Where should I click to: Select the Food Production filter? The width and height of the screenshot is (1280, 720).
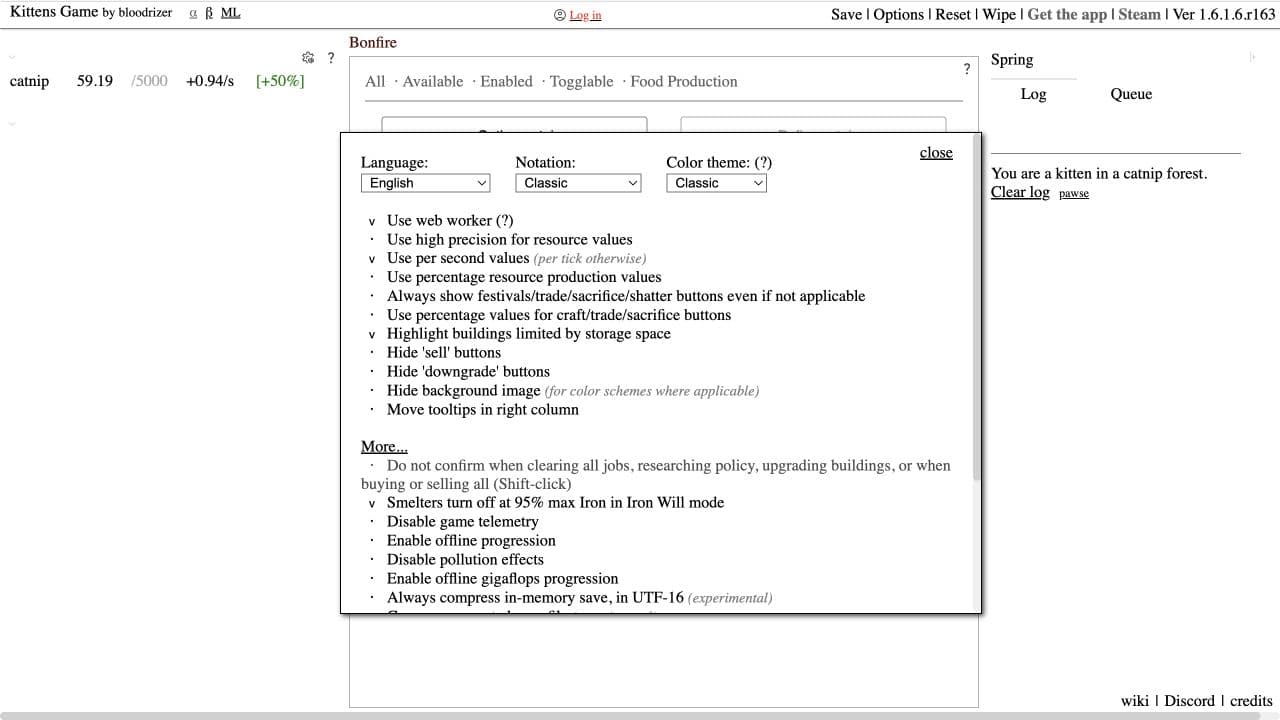684,81
